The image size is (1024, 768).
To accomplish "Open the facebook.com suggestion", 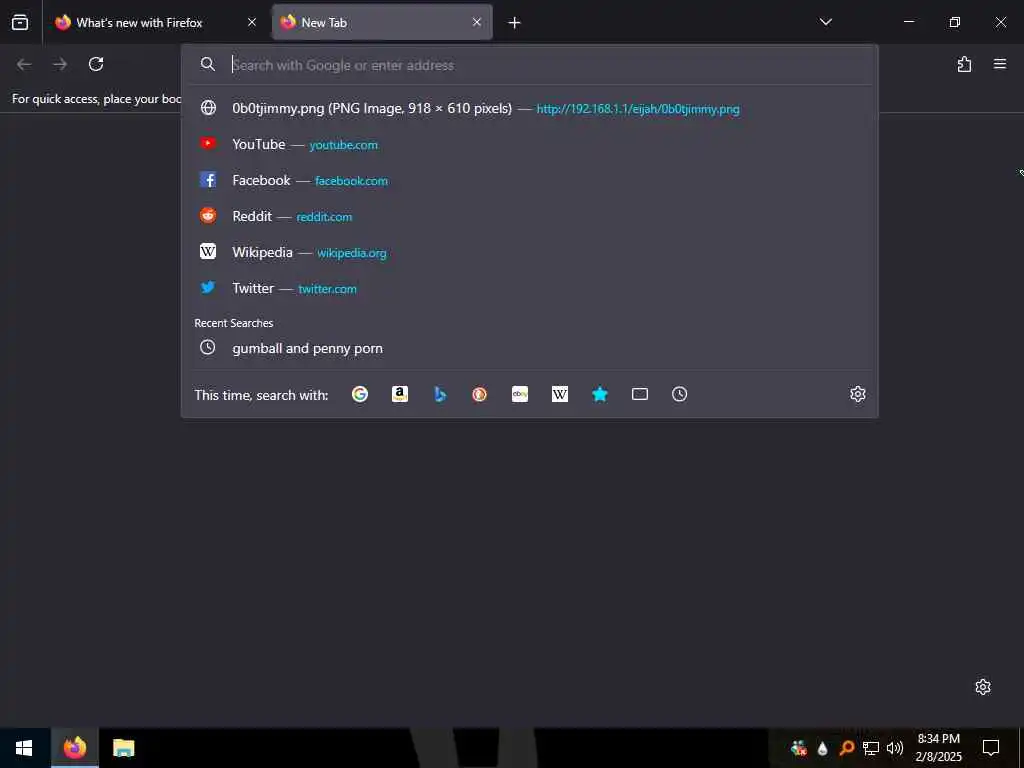I will [x=530, y=180].
